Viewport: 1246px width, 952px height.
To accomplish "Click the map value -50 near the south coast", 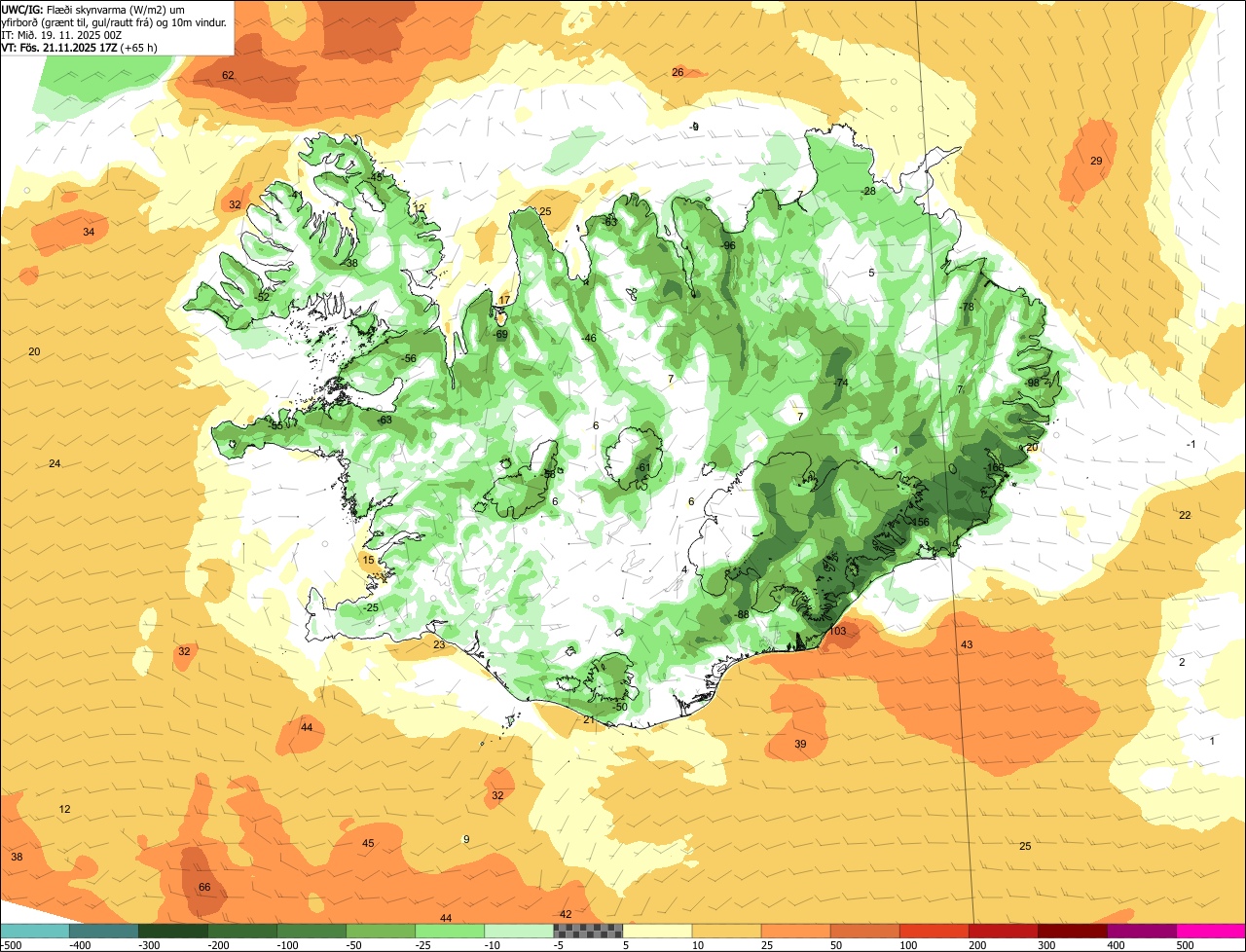I will click(x=621, y=707).
